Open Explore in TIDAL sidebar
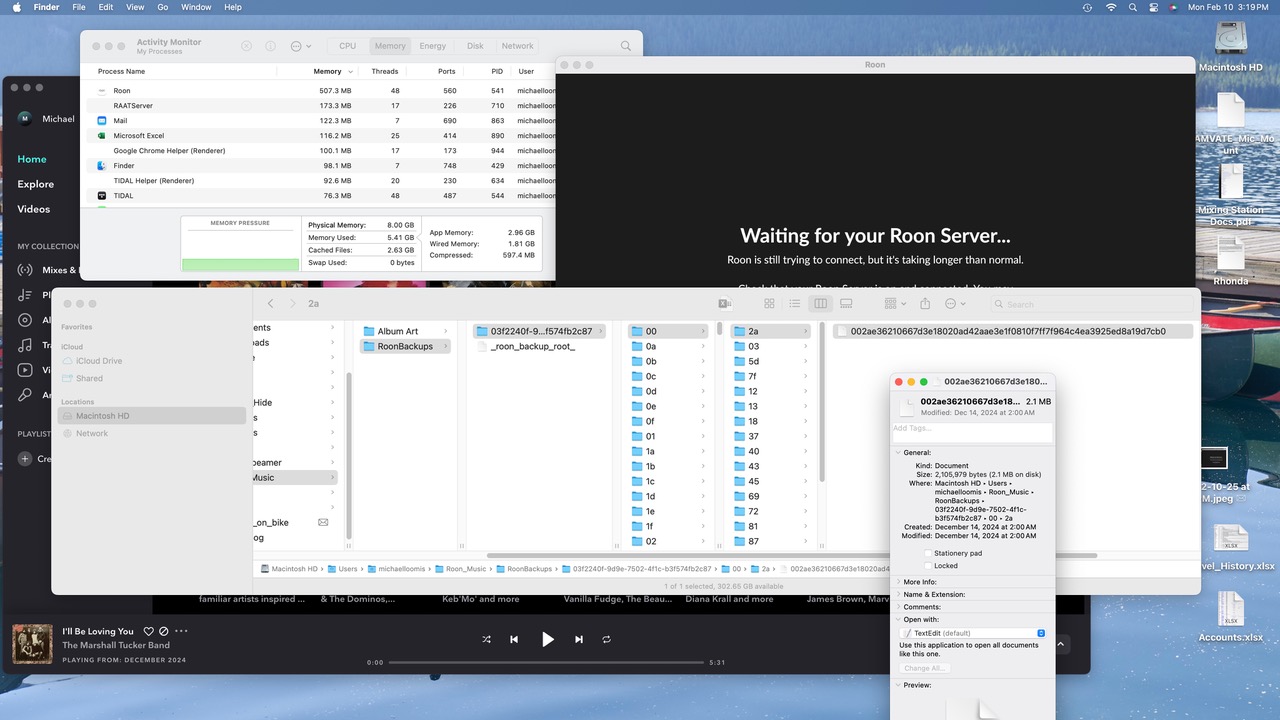Image resolution: width=1280 pixels, height=720 pixels. (35, 184)
